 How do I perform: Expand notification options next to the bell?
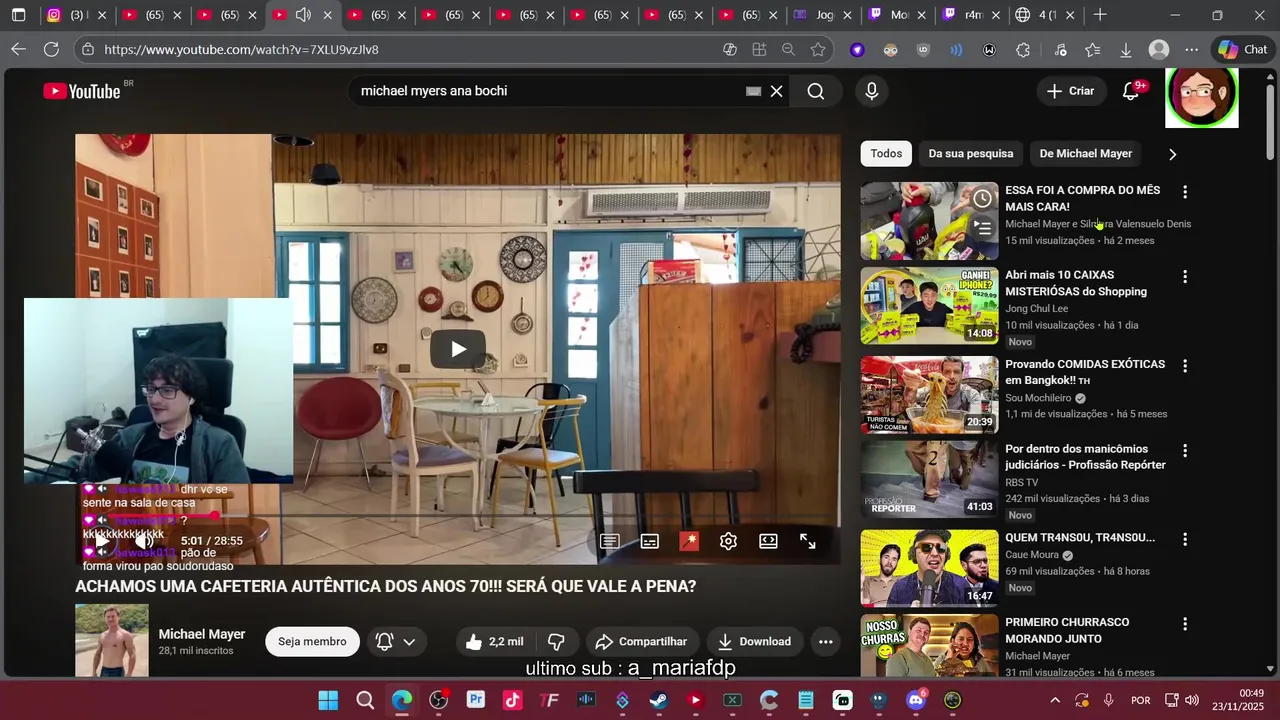pos(409,642)
